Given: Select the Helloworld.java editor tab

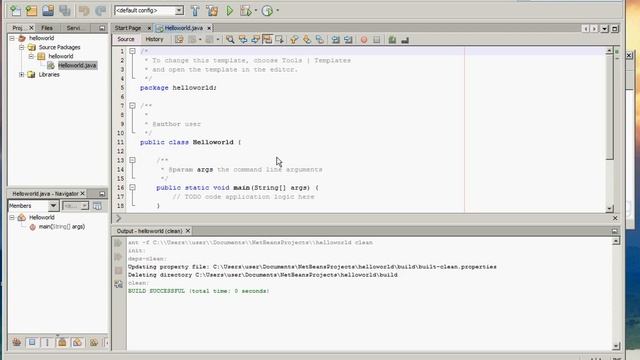Looking at the screenshot, I should pyautogui.click(x=183, y=28).
